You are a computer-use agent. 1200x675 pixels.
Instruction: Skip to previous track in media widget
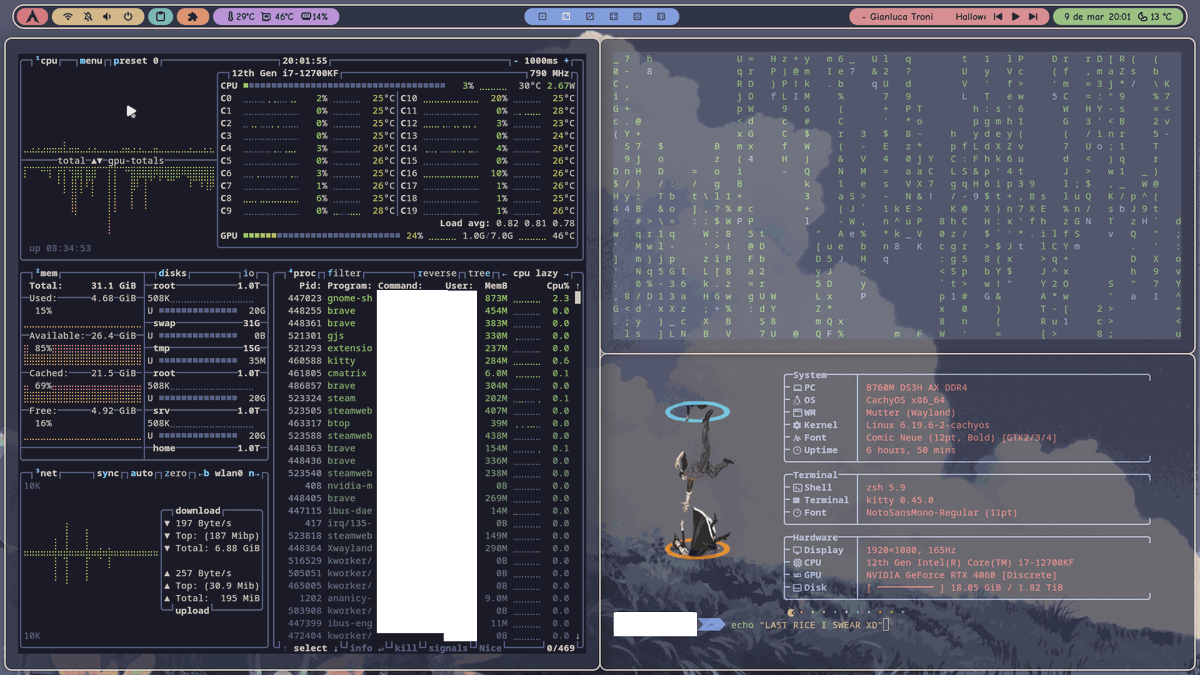[x=998, y=17]
